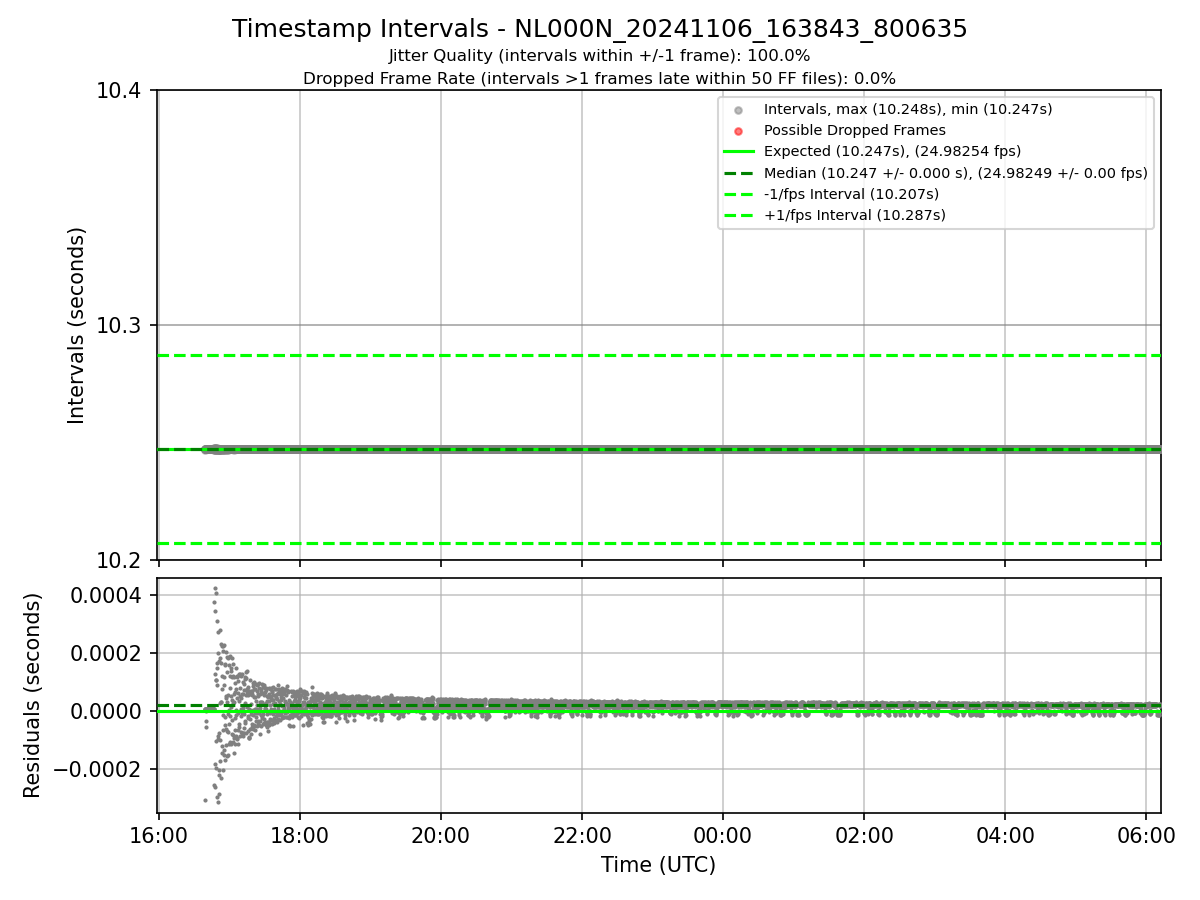Click the upper dashed green line at 10.287s

(x=660, y=355)
